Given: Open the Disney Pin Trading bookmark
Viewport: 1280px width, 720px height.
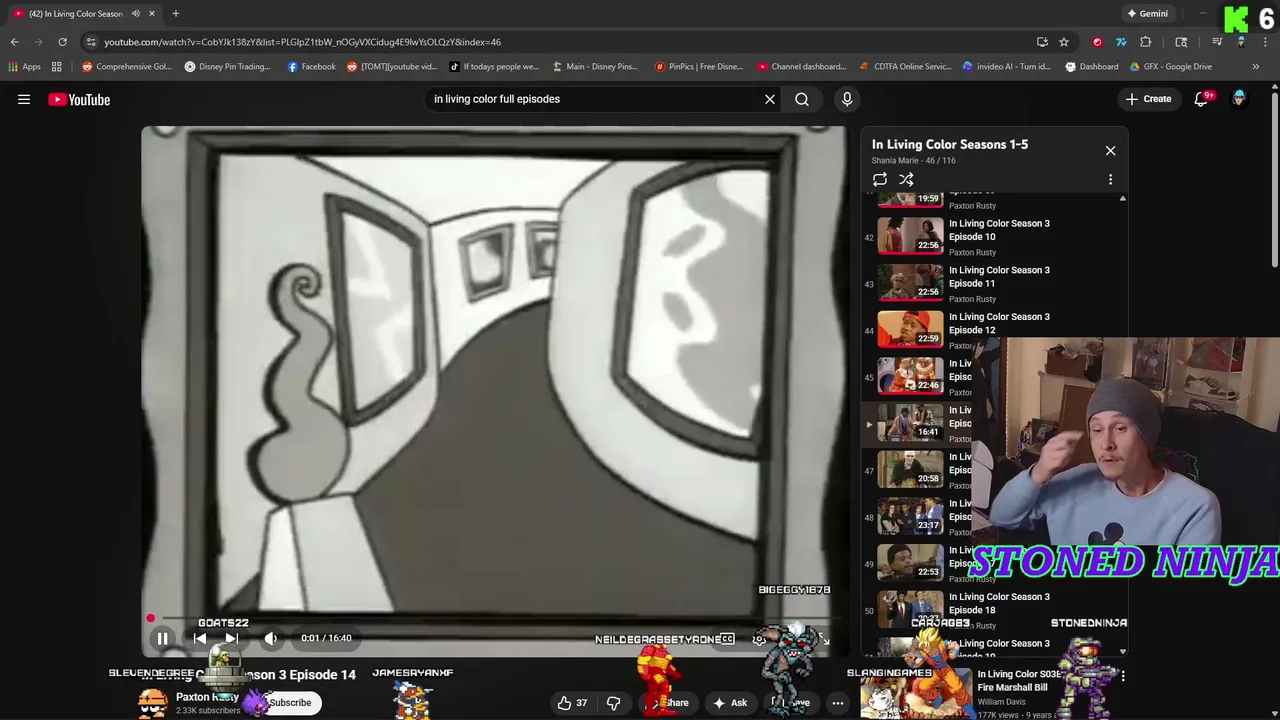Looking at the screenshot, I should click(227, 67).
